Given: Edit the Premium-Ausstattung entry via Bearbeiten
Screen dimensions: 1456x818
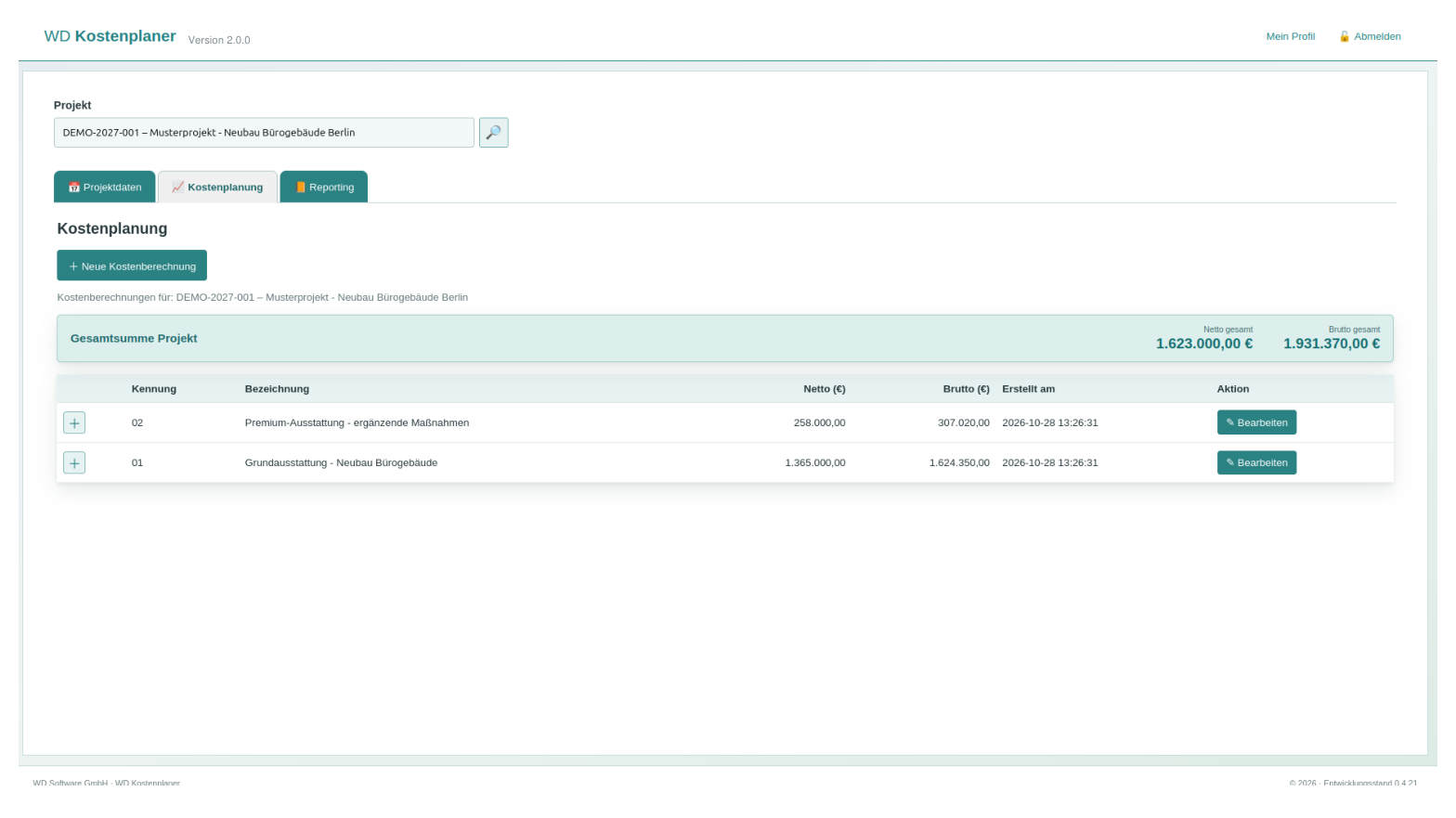Looking at the screenshot, I should point(1256,422).
